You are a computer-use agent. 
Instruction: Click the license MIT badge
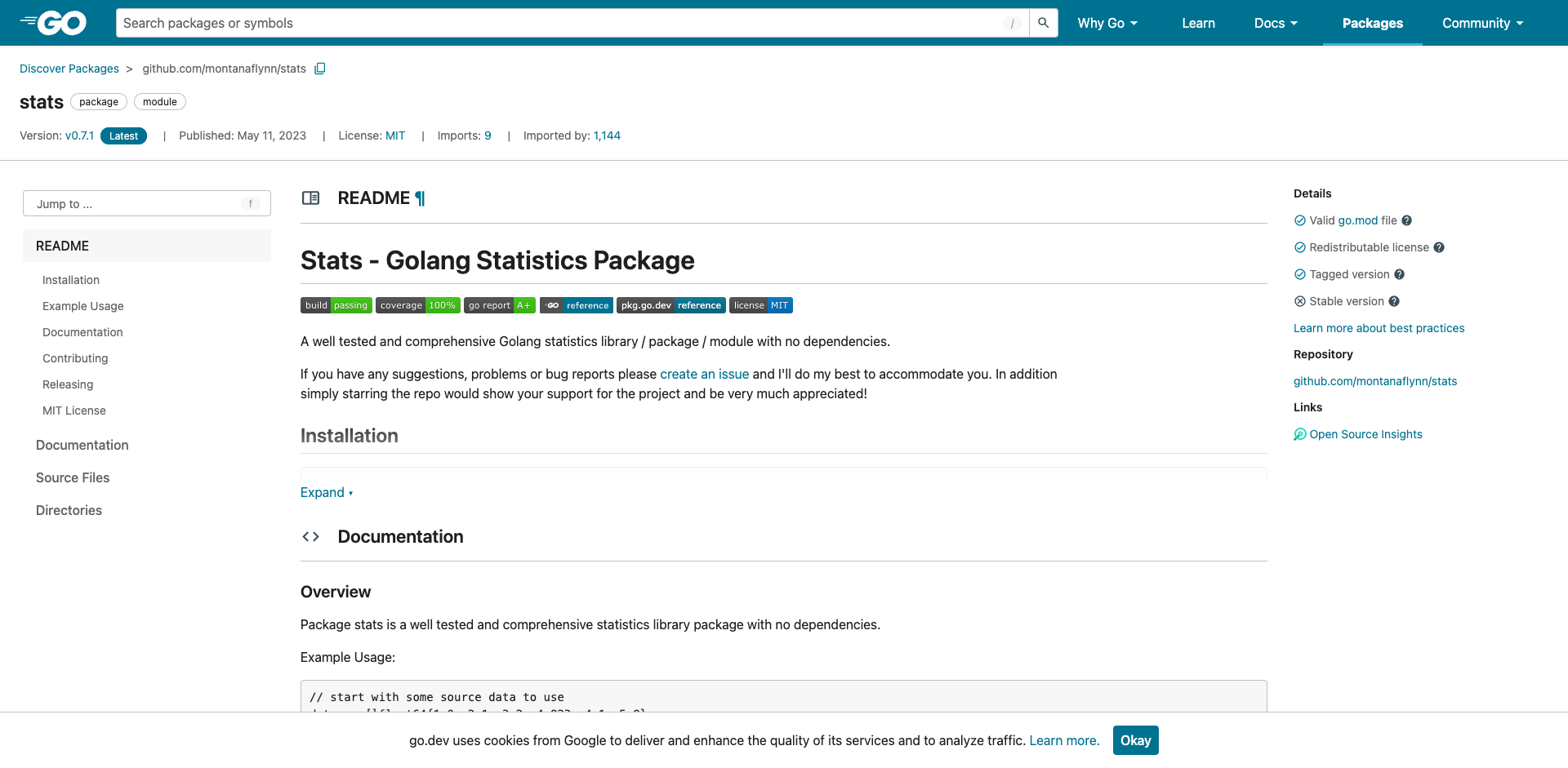761,305
